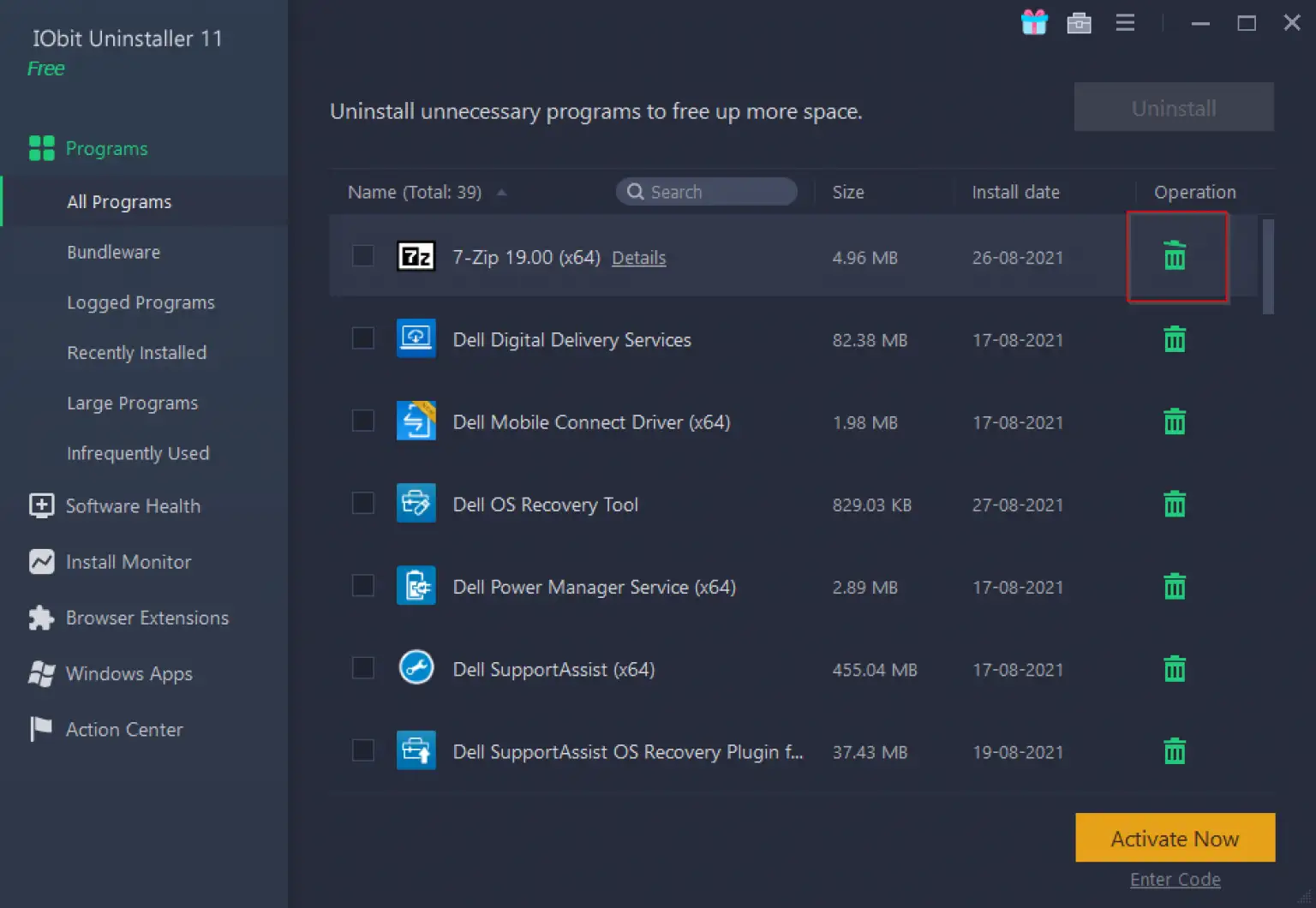The height and width of the screenshot is (908, 1316).
Task: Check the Dell Digital Delivery Services checkbox
Action: (363, 338)
